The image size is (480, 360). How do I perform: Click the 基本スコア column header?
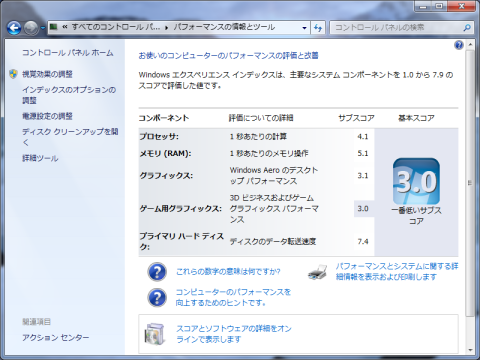pos(416,118)
